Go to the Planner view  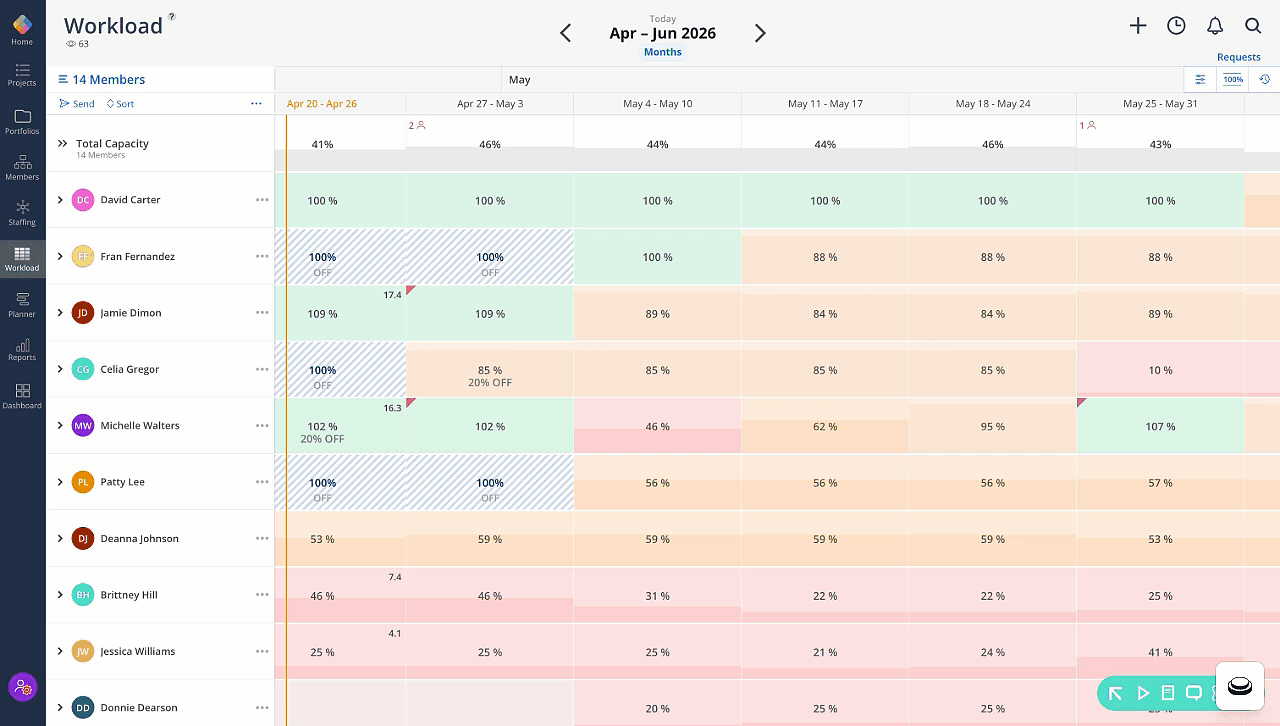22,304
